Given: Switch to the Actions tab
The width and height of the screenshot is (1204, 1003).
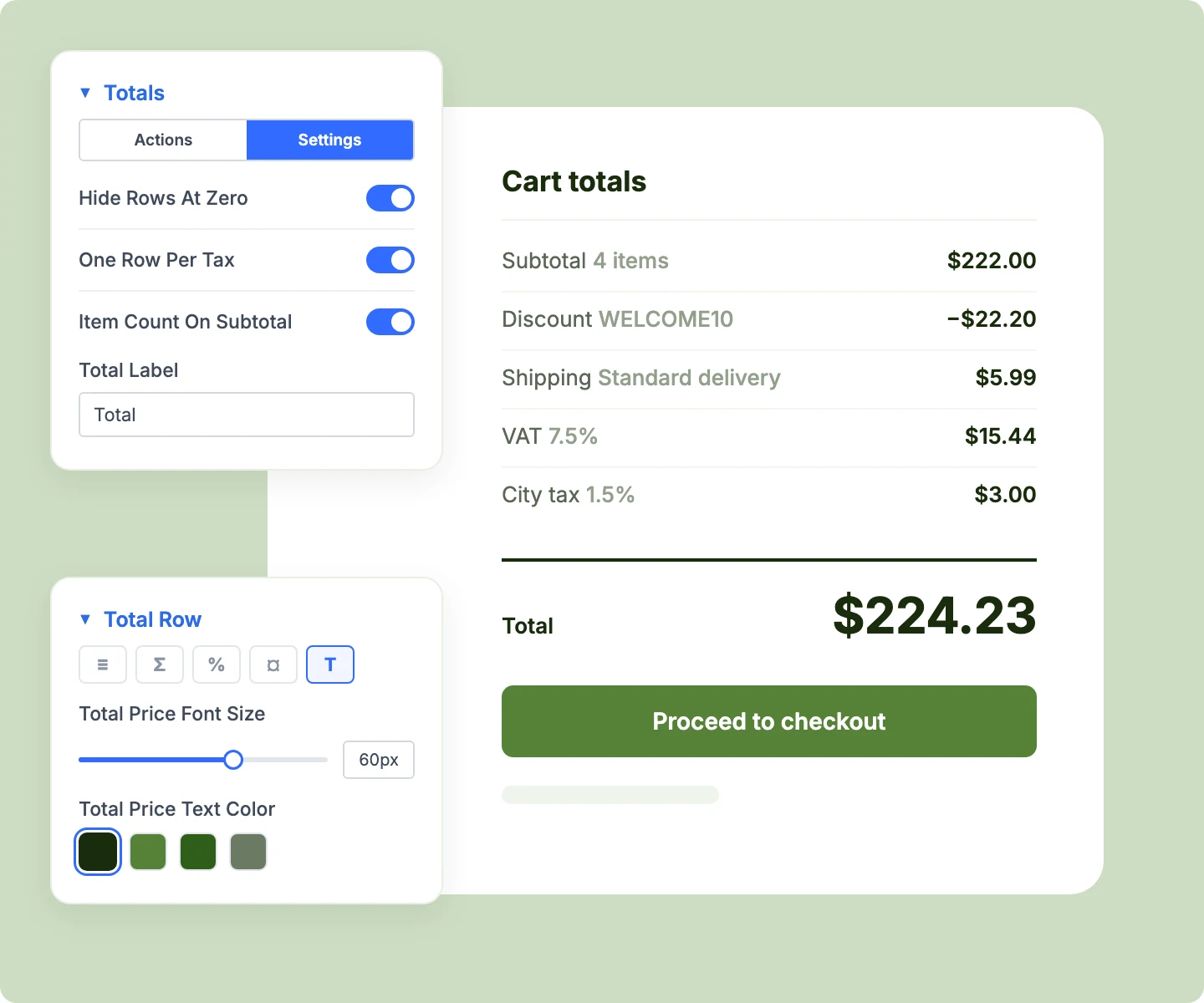Looking at the screenshot, I should point(163,140).
